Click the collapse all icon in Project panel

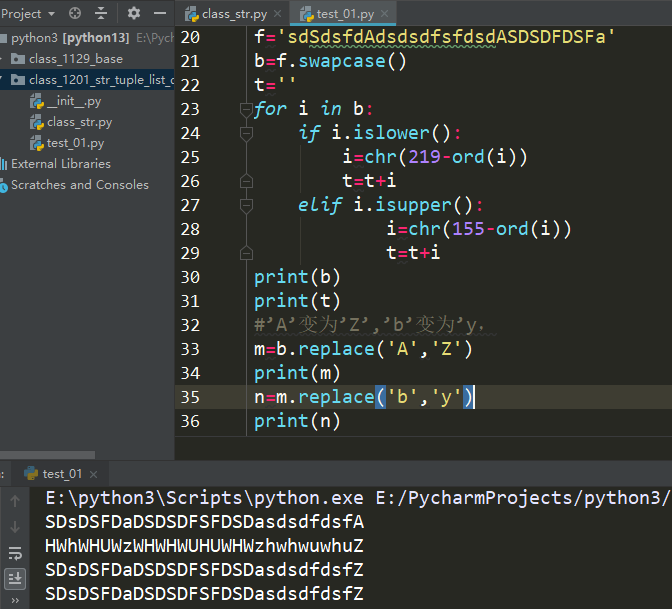[x=101, y=14]
